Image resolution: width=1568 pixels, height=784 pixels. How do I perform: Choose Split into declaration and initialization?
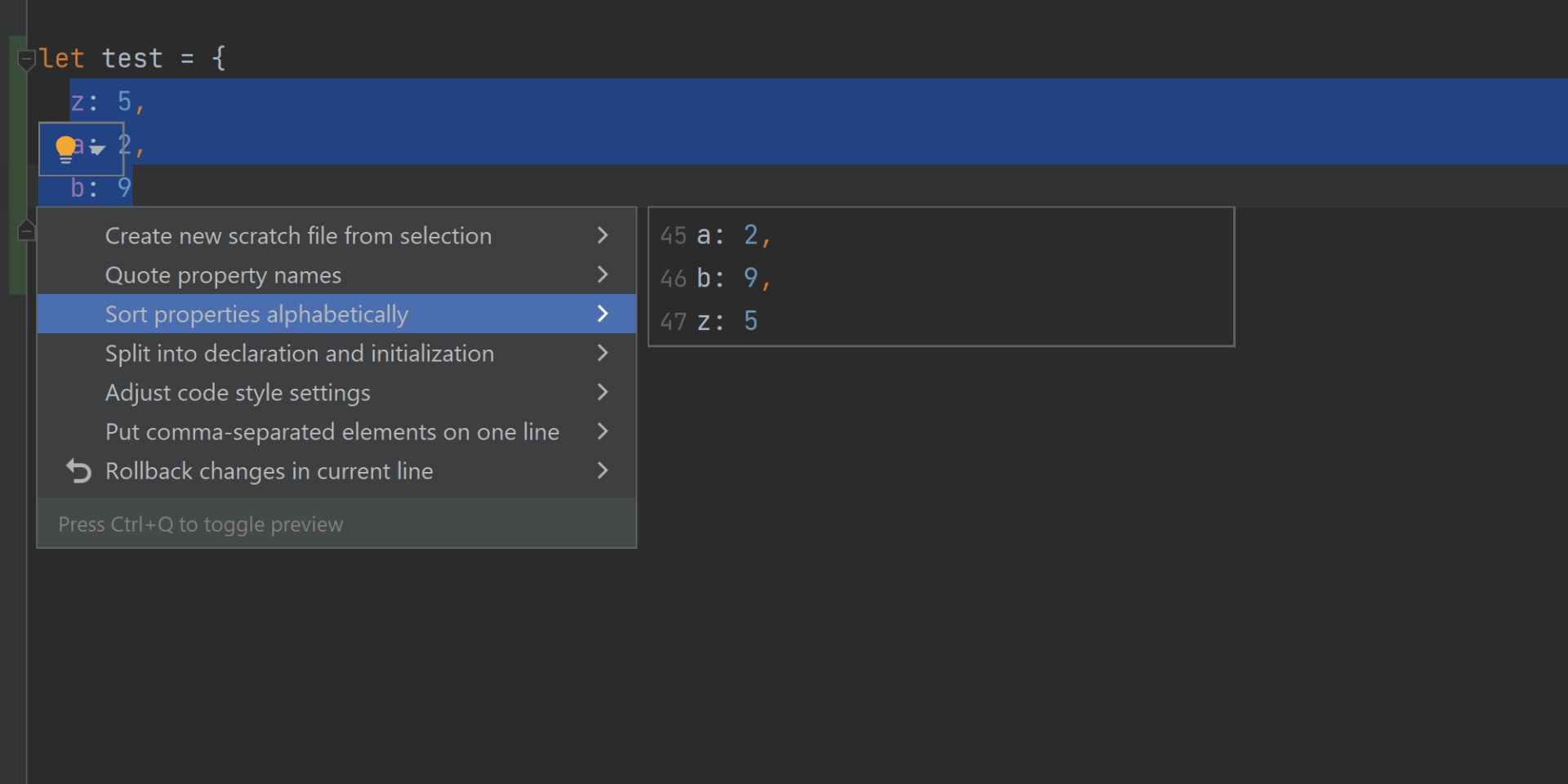coord(336,354)
